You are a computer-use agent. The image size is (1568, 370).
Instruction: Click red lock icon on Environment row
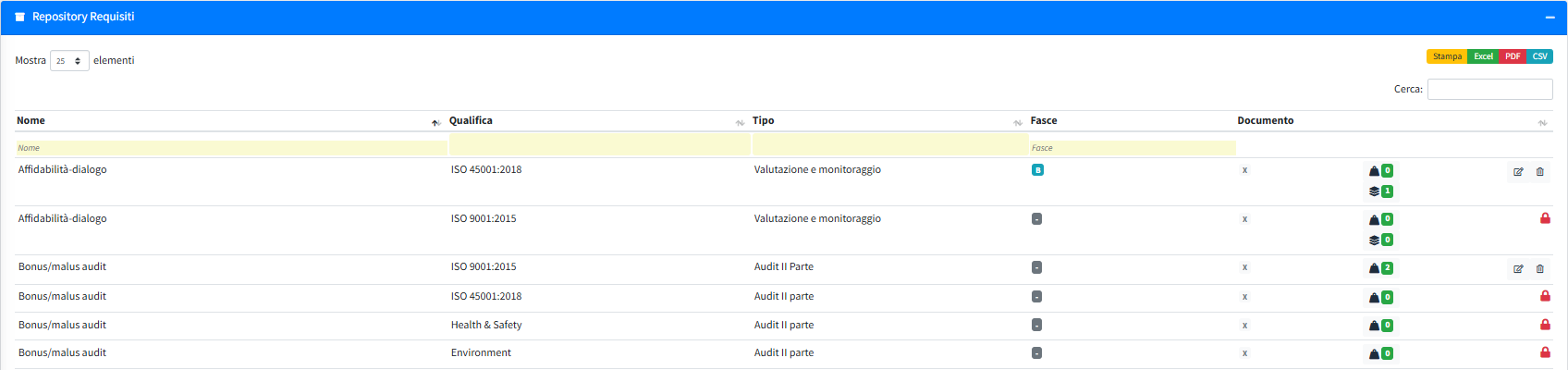pyautogui.click(x=1545, y=352)
